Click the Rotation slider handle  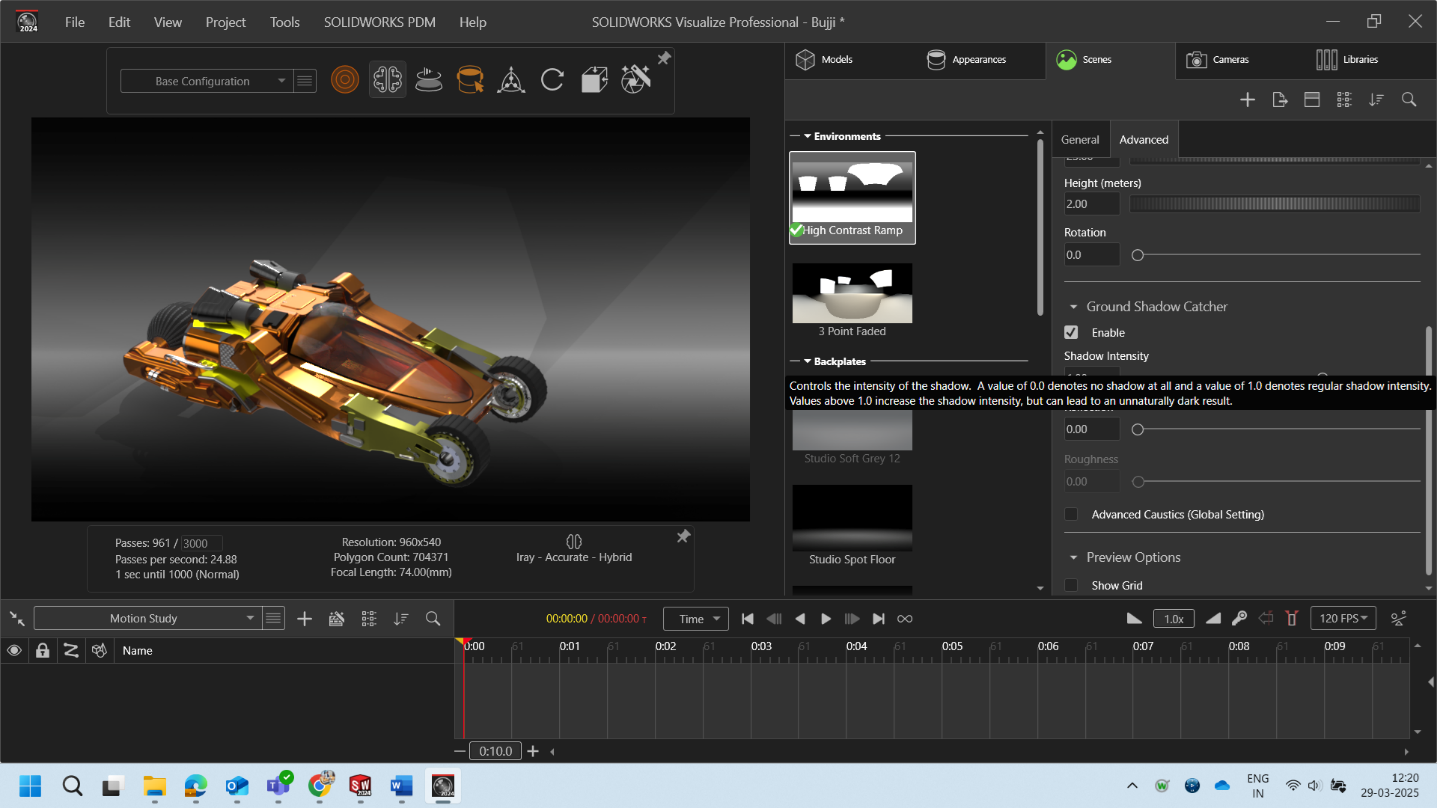[x=1137, y=256]
